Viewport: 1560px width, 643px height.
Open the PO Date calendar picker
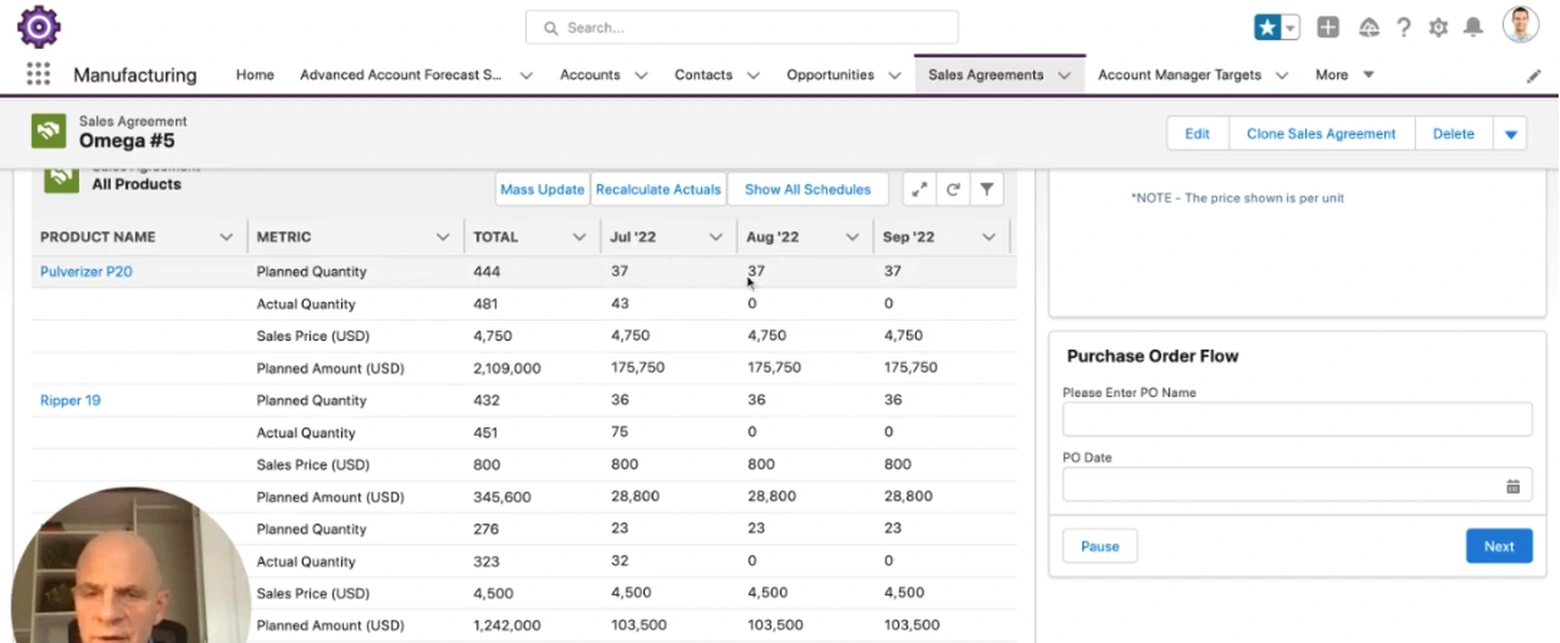1513,486
